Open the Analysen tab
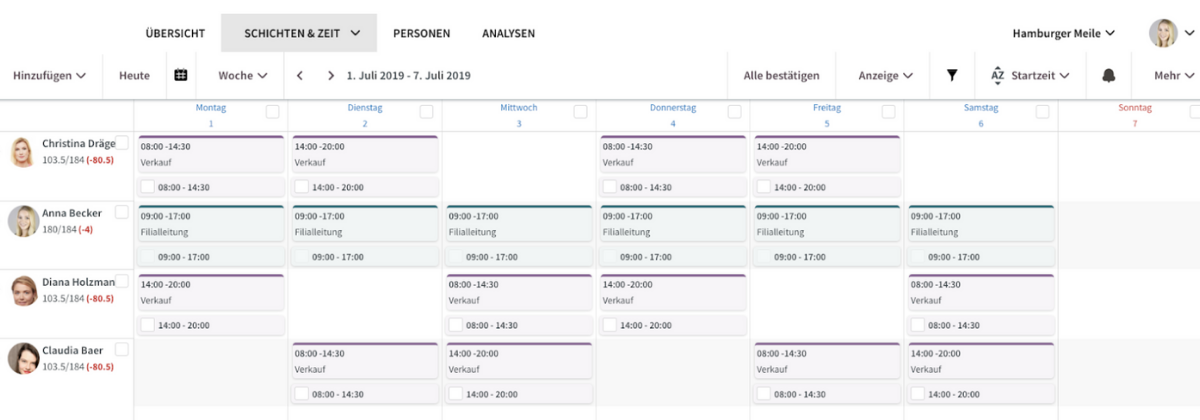The image size is (1200, 420). point(508,33)
